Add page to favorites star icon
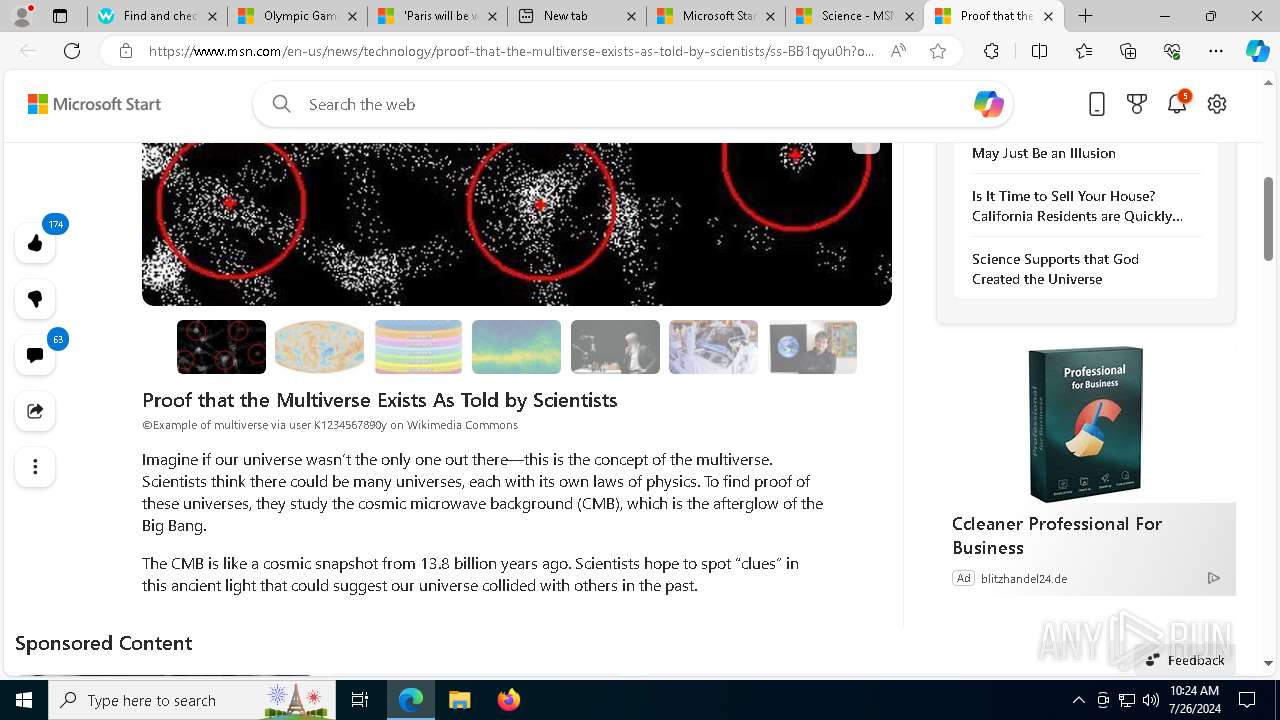The image size is (1280, 720). tap(938, 51)
